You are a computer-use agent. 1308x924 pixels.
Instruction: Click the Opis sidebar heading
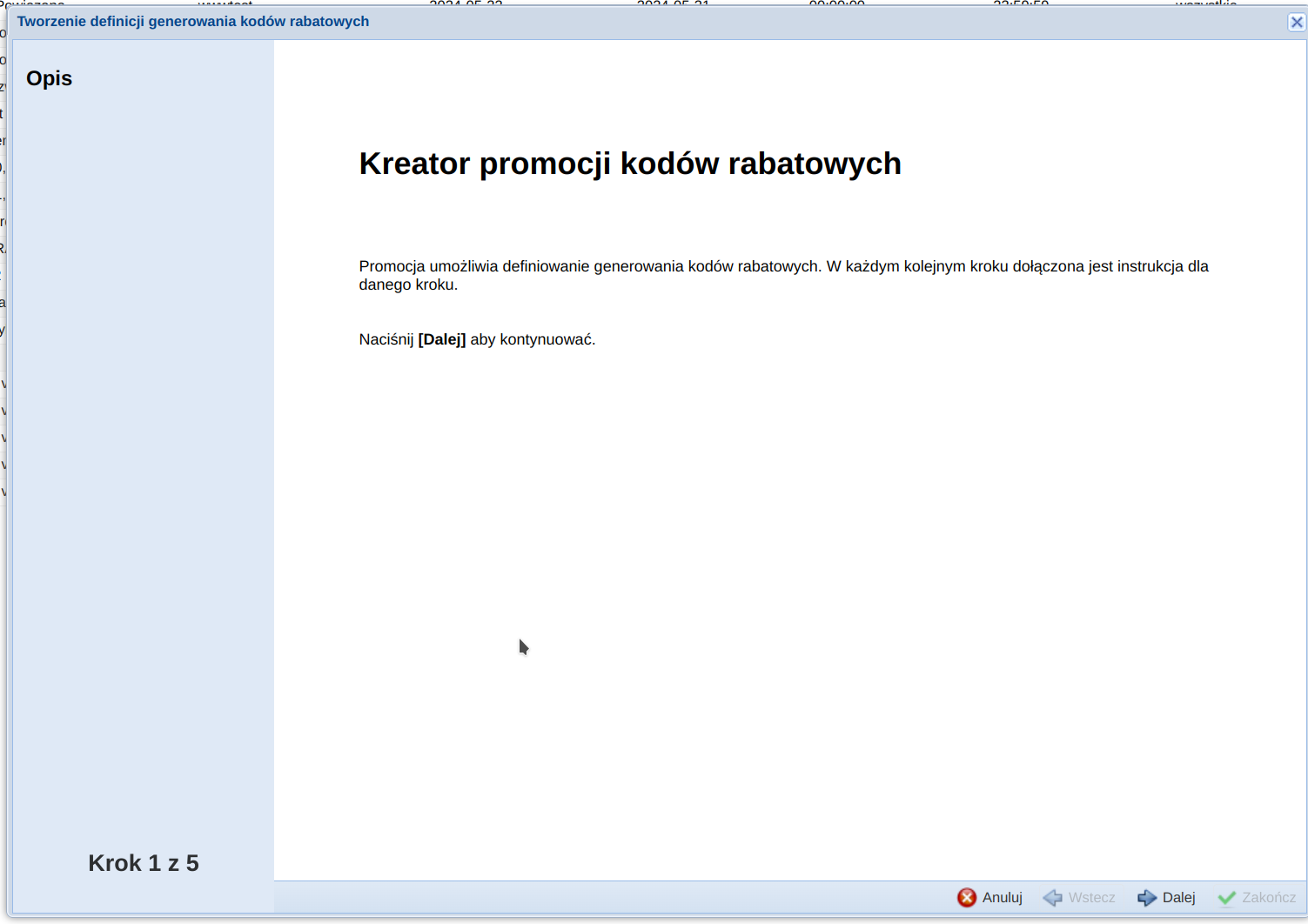pyautogui.click(x=50, y=78)
